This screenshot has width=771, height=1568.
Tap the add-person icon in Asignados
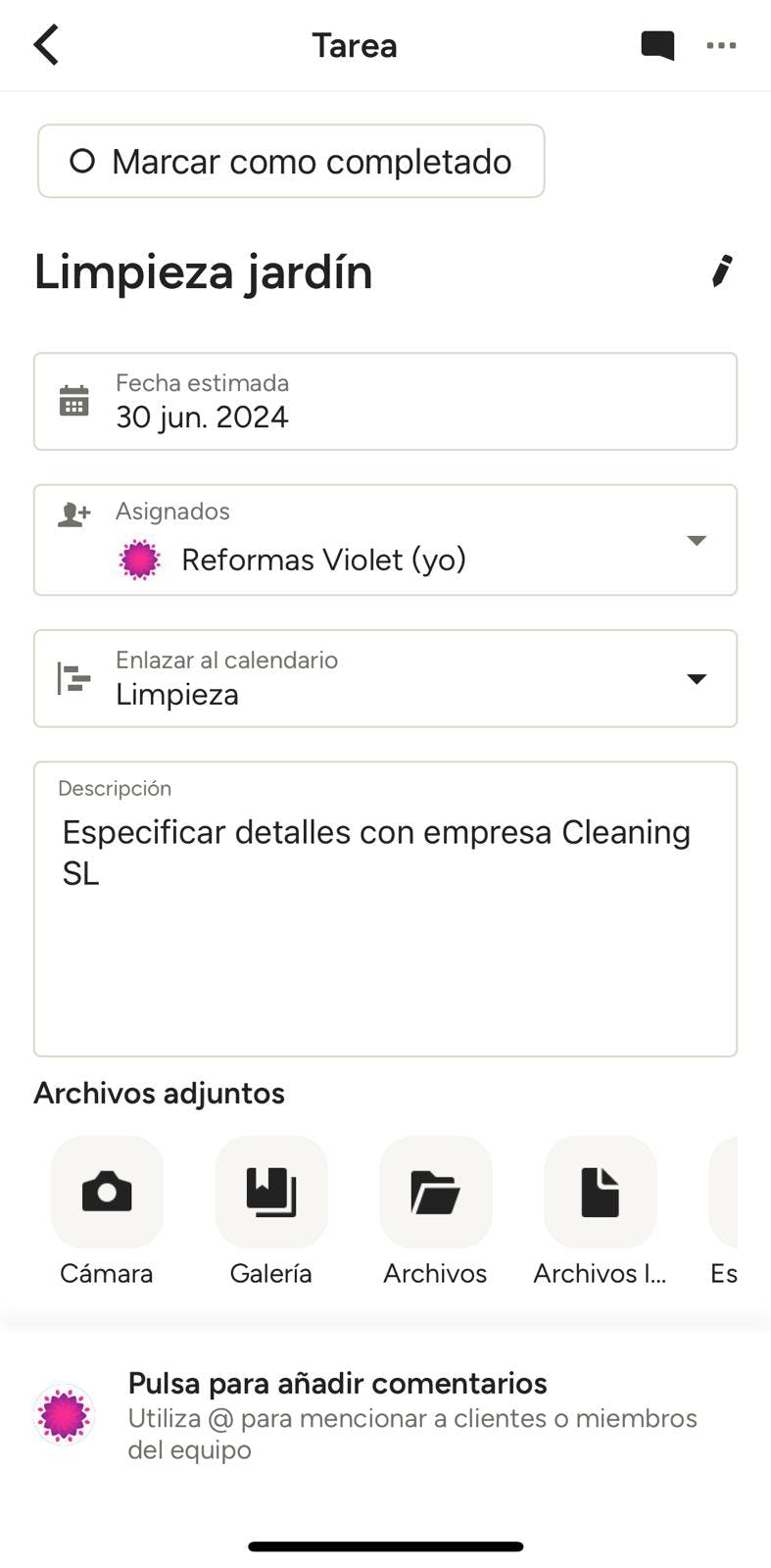(74, 514)
